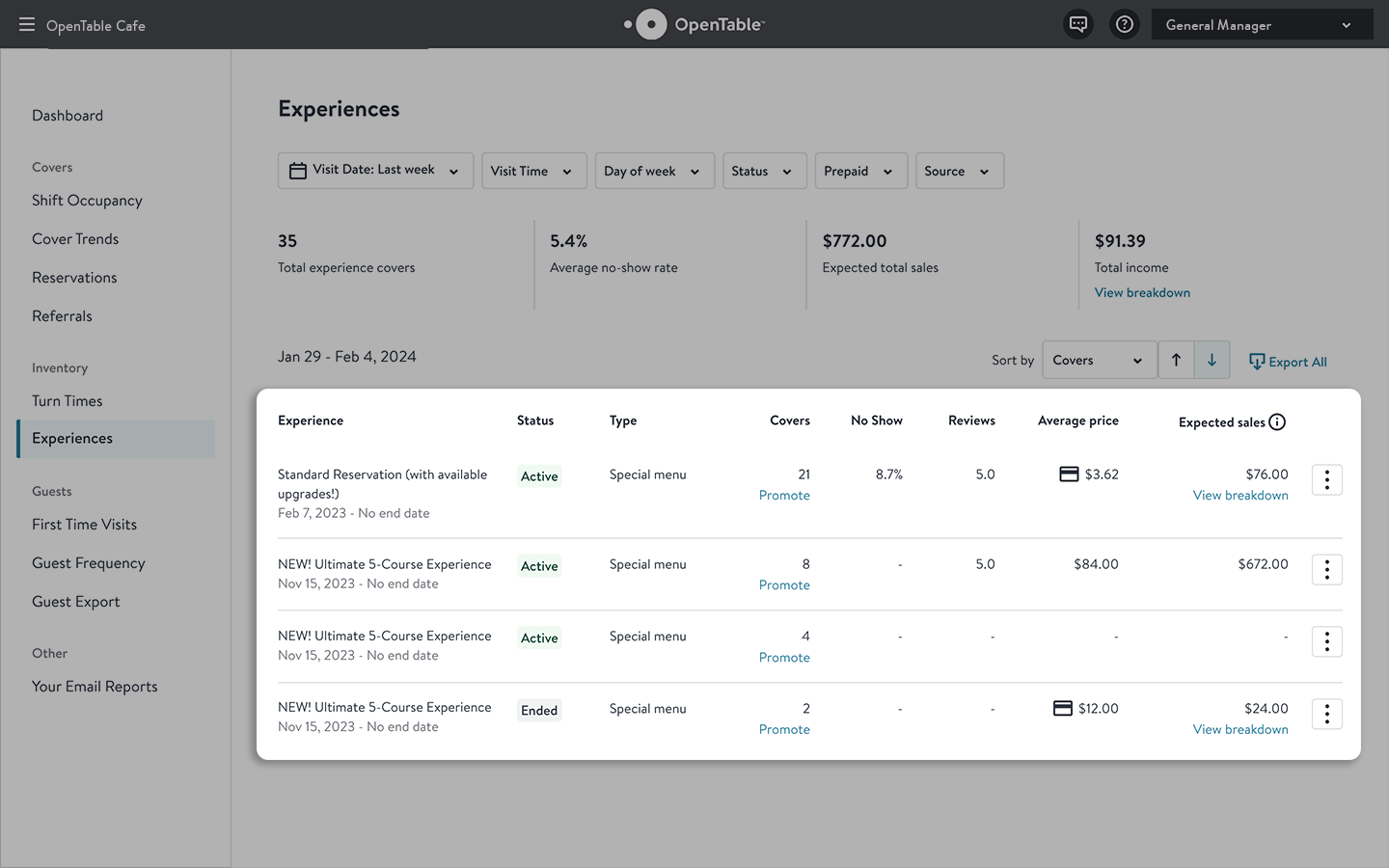
Task: Open the Status filter dropdown
Action: (x=764, y=171)
